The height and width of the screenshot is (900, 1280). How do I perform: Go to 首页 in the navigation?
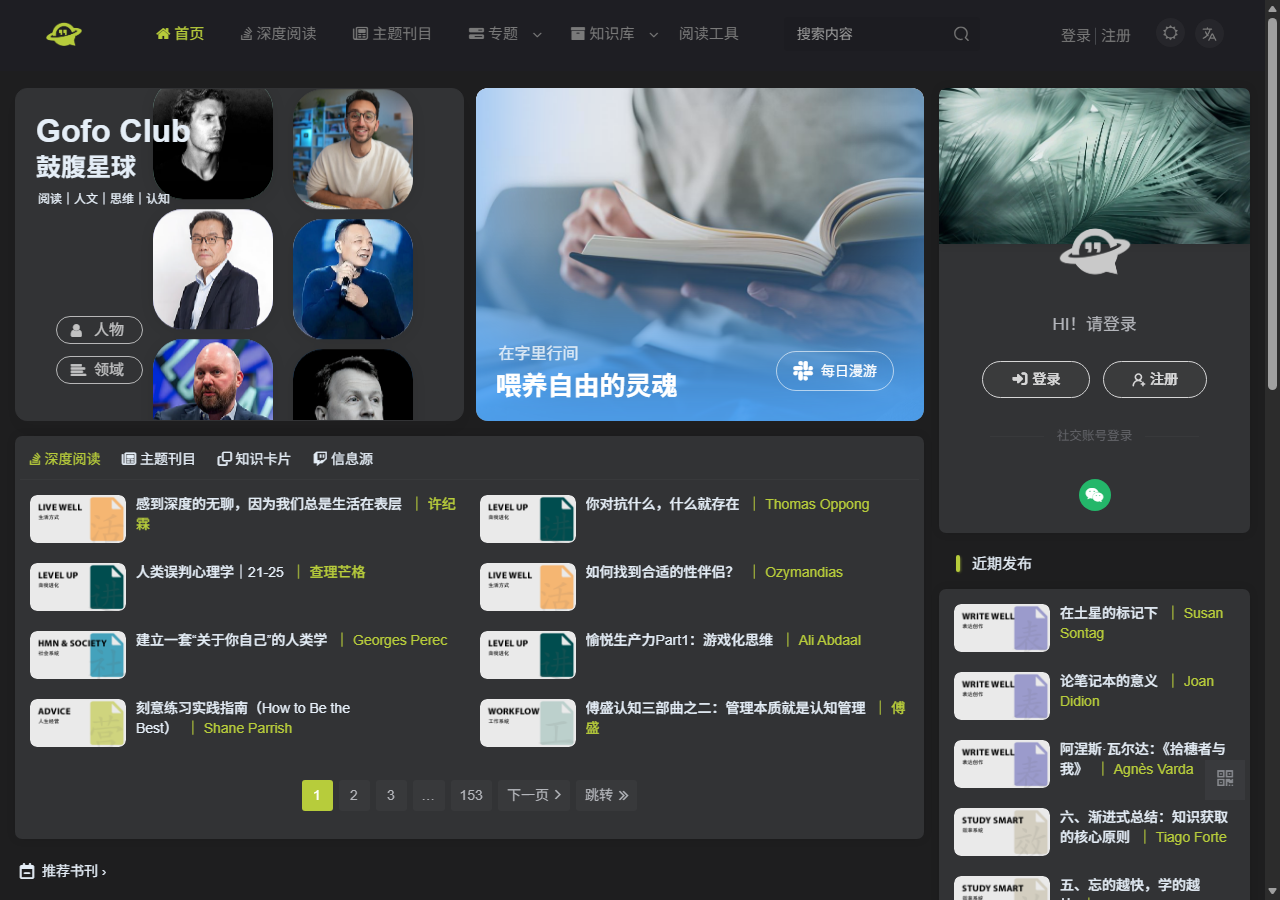(180, 34)
